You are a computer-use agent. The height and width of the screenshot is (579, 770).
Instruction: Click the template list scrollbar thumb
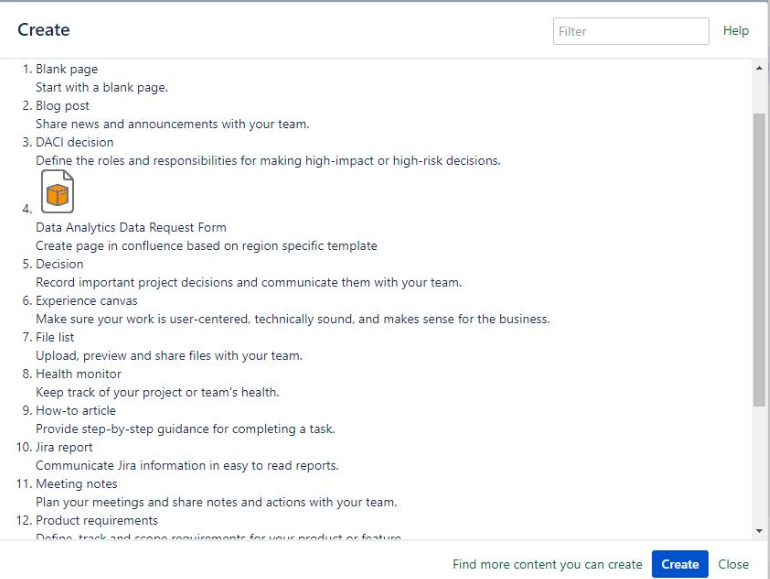759,259
